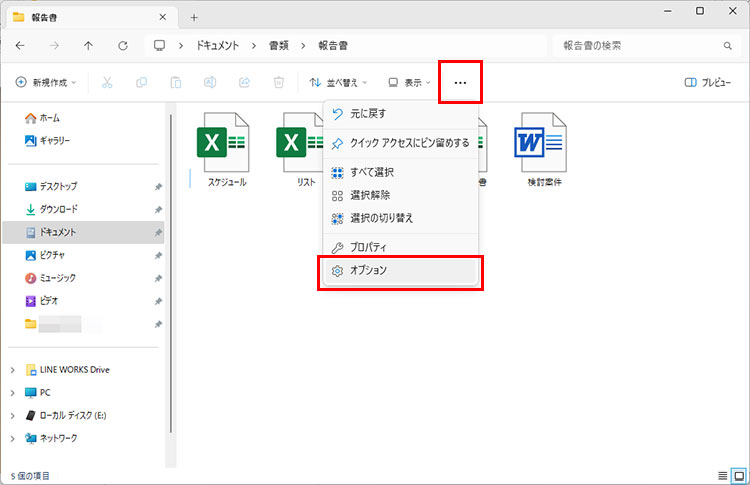This screenshot has height=485, width=750.
Task: Open ミュージック in the sidebar
Action: (50, 278)
